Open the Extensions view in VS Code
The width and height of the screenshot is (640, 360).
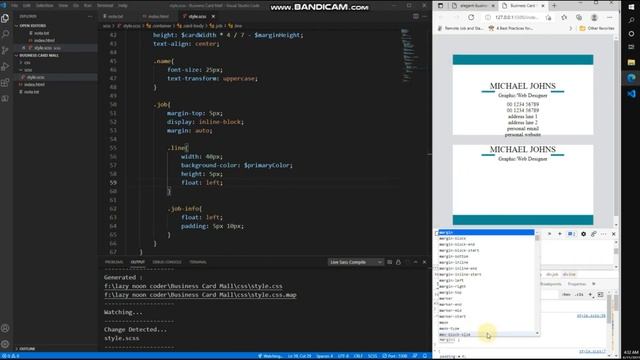[x=5, y=83]
